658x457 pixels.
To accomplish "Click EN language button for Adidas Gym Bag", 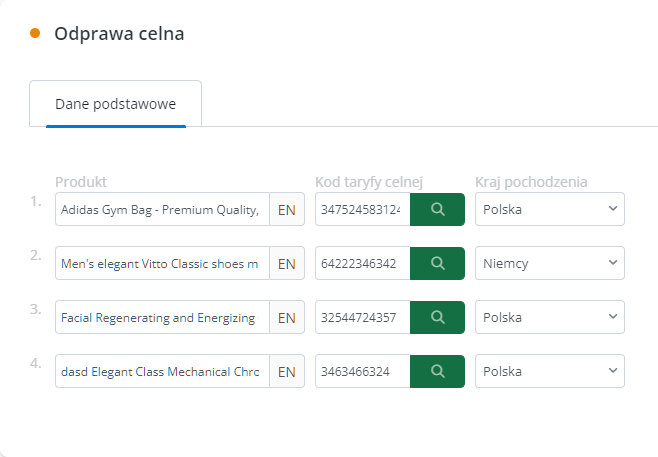I will pos(287,209).
